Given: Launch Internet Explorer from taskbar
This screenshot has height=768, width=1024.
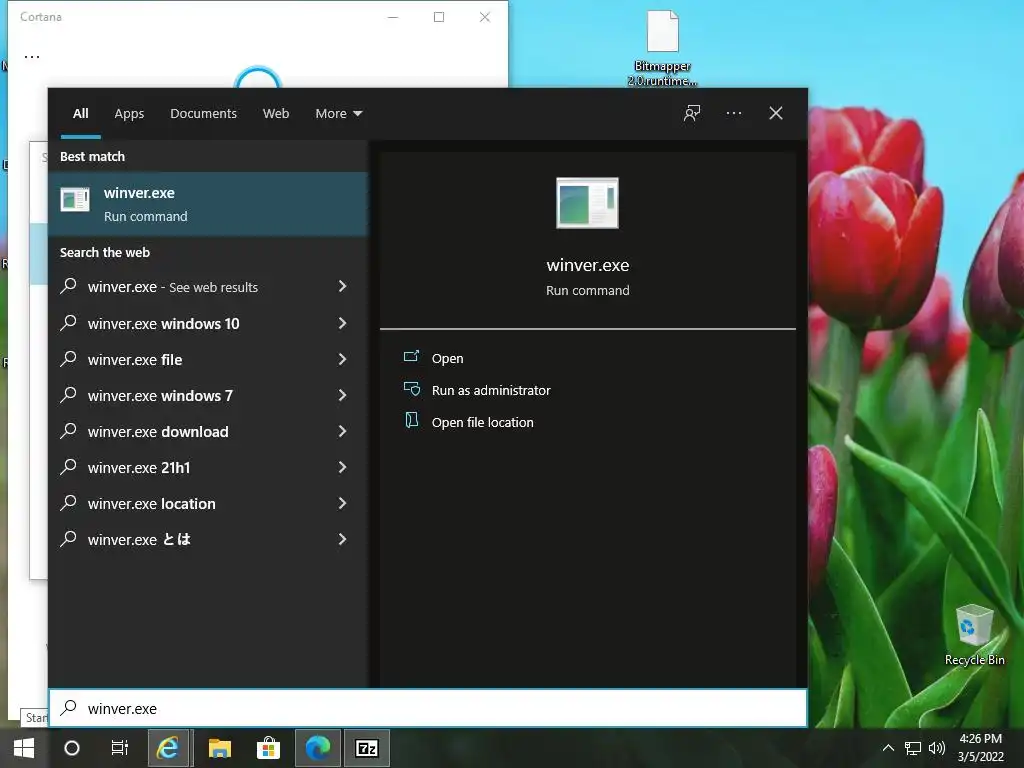Looking at the screenshot, I should (x=168, y=748).
